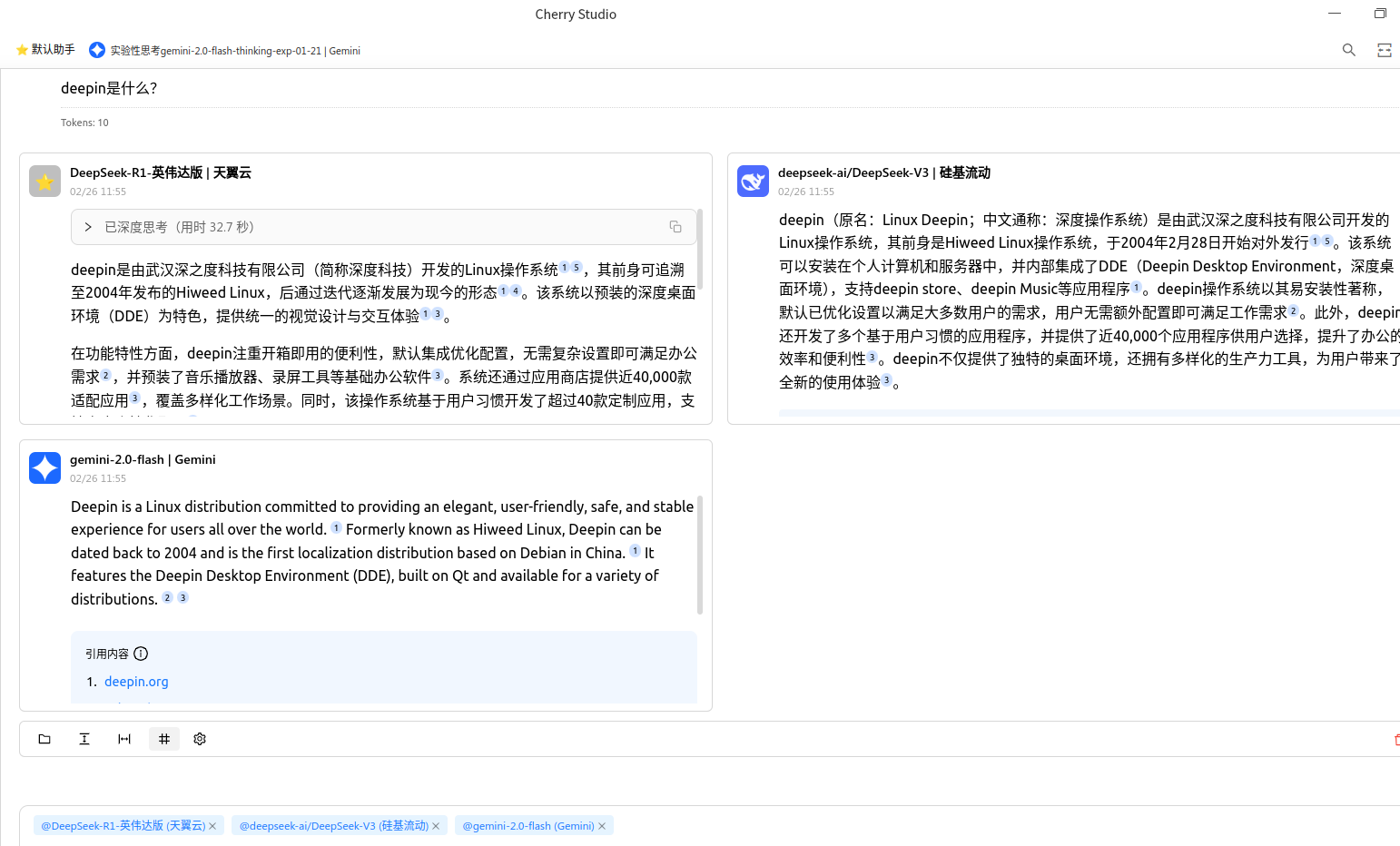Remove the @gemini-2.0-flash mention tag
Image resolution: width=1400 pixels, height=846 pixels.
tap(602, 826)
